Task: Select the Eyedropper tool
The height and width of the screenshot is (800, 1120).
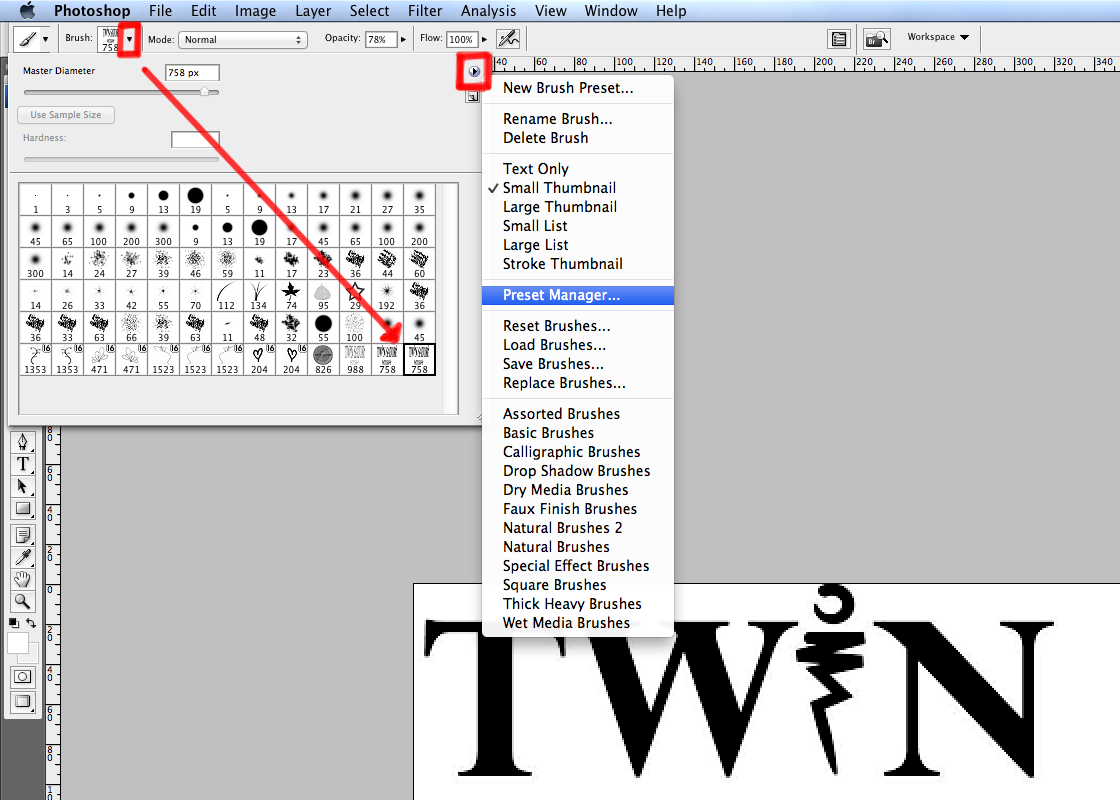Action: click(x=23, y=557)
